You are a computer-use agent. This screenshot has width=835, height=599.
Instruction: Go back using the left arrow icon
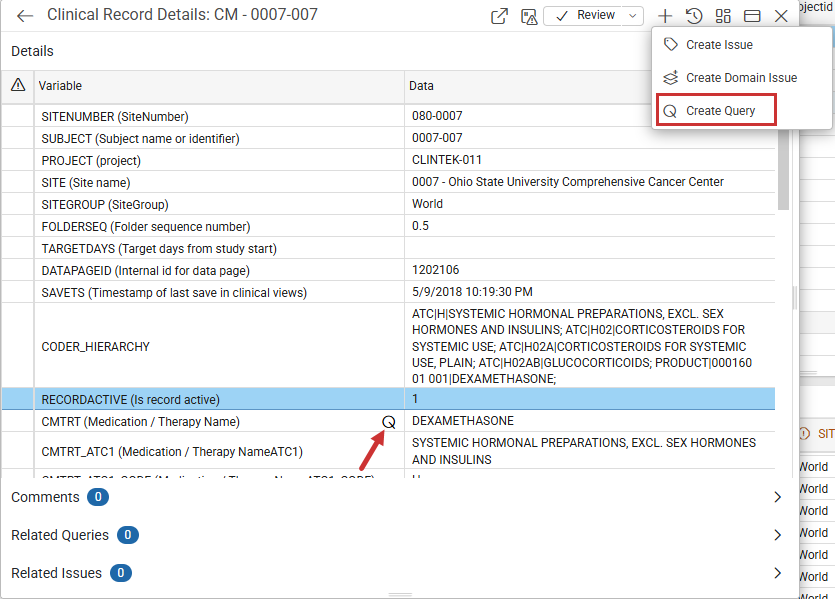[25, 16]
